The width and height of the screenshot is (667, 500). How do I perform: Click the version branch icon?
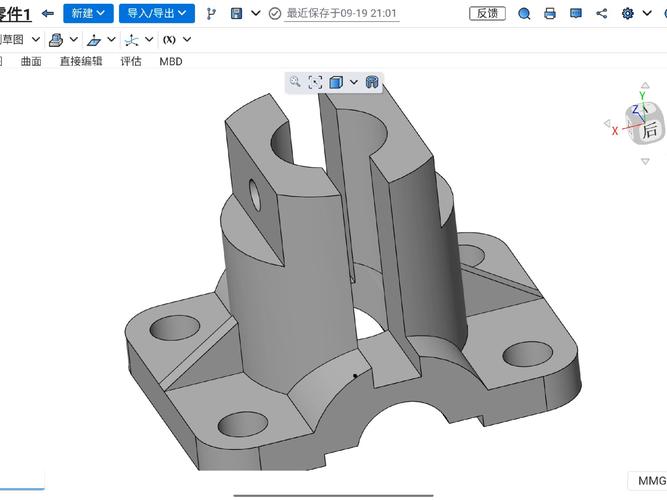[211, 14]
